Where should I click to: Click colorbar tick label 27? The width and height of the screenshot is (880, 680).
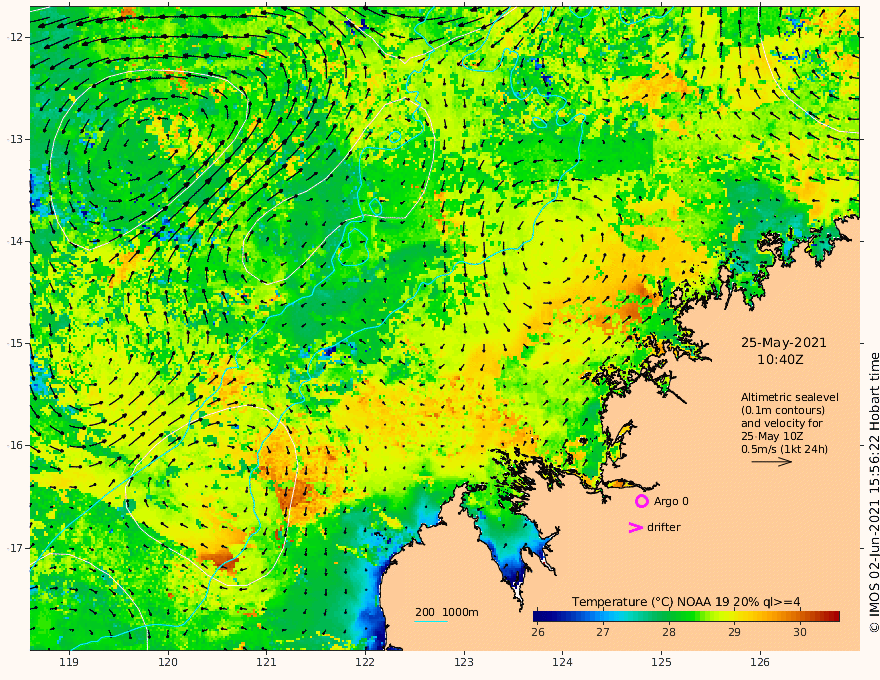point(603,632)
